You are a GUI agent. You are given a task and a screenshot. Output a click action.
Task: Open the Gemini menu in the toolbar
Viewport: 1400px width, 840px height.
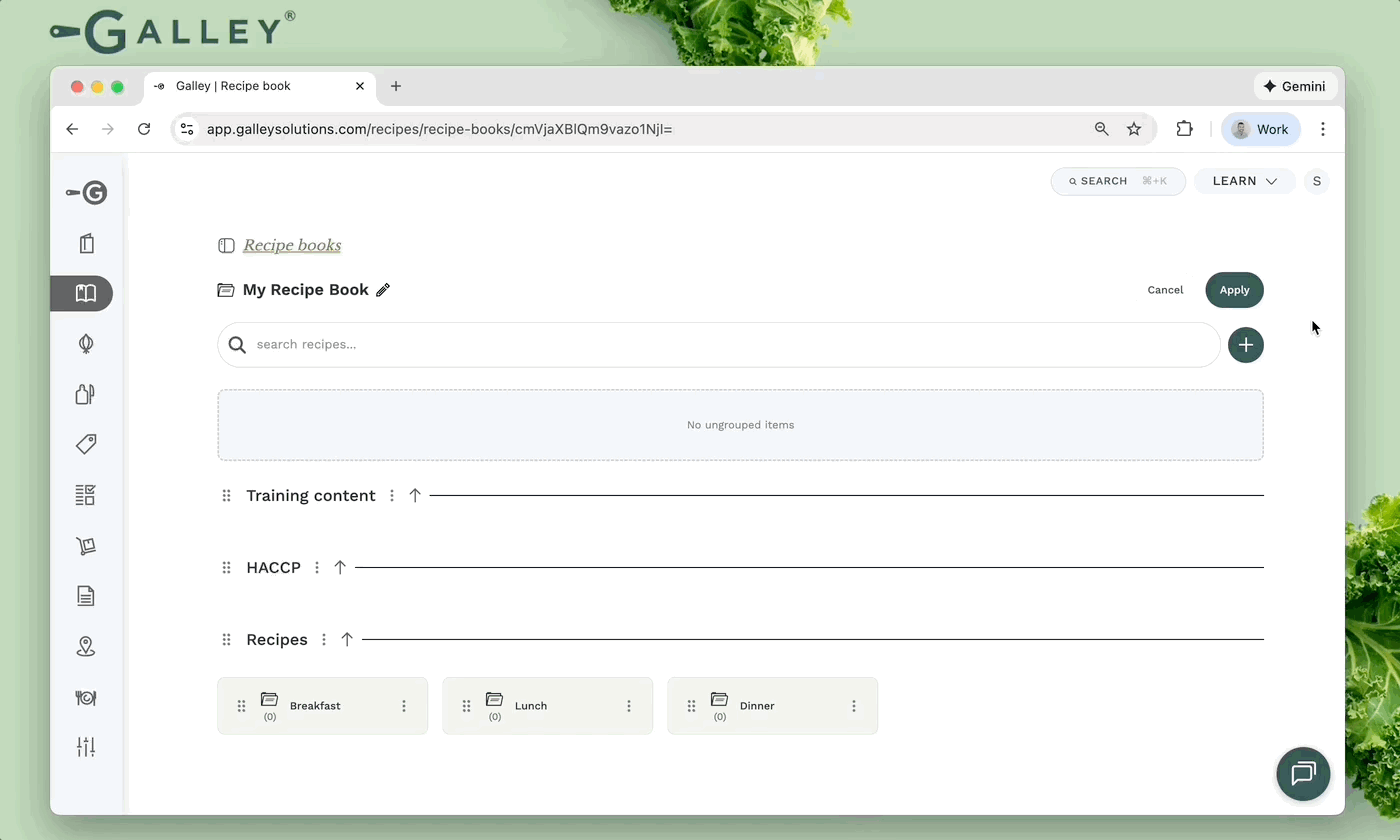(x=1295, y=86)
